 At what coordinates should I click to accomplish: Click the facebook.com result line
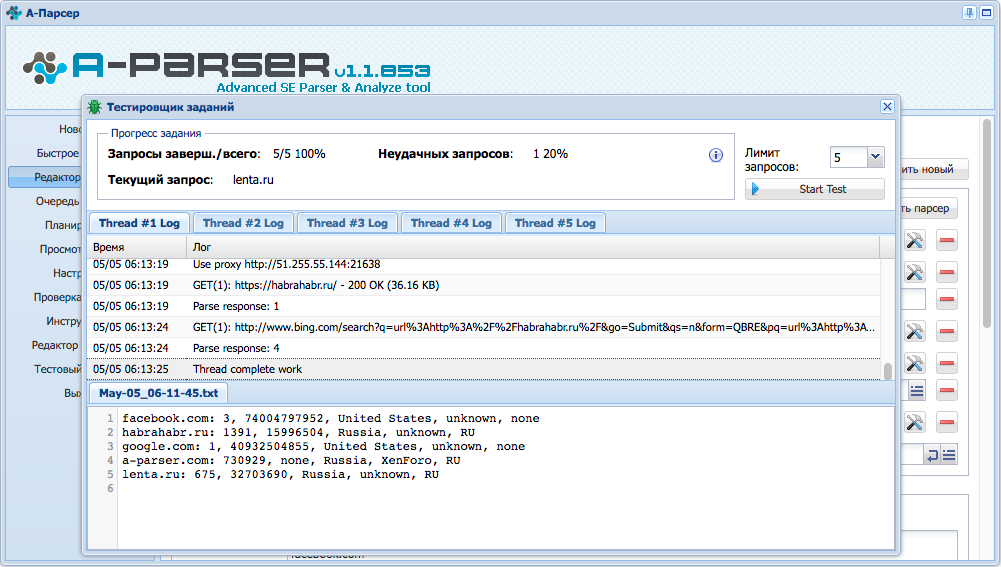point(331,418)
